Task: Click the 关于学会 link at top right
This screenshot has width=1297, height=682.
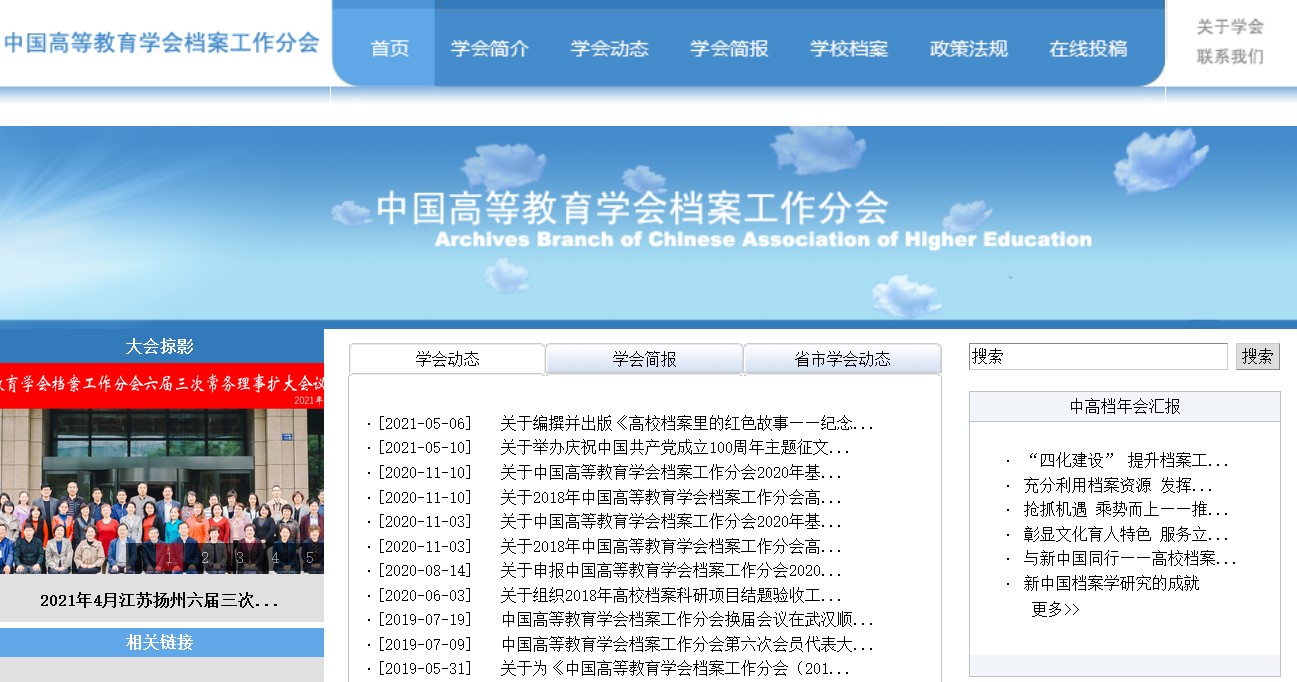Action: coord(1230,27)
